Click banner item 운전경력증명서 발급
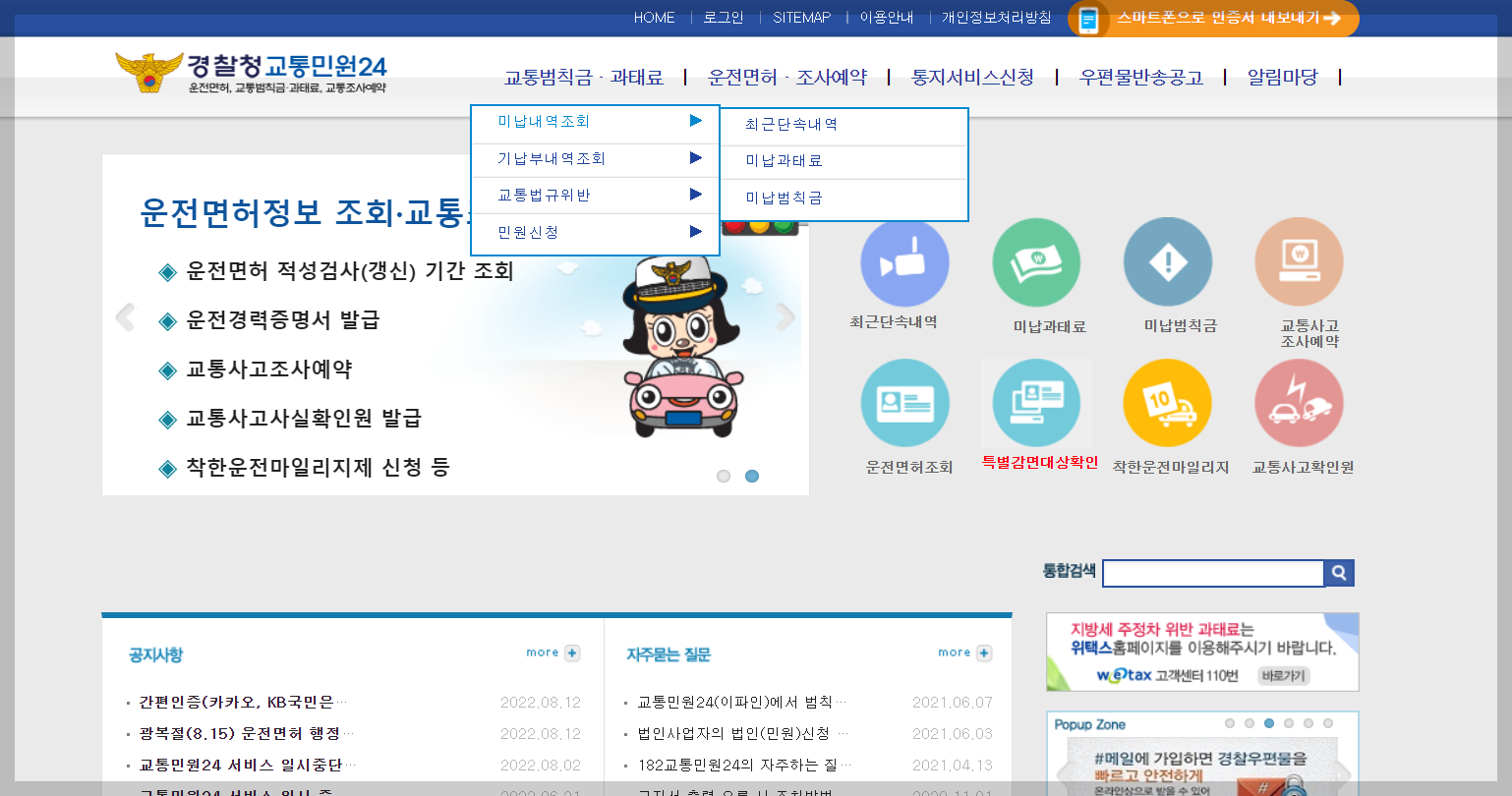Screen dimensions: 1512x796 pos(283,320)
